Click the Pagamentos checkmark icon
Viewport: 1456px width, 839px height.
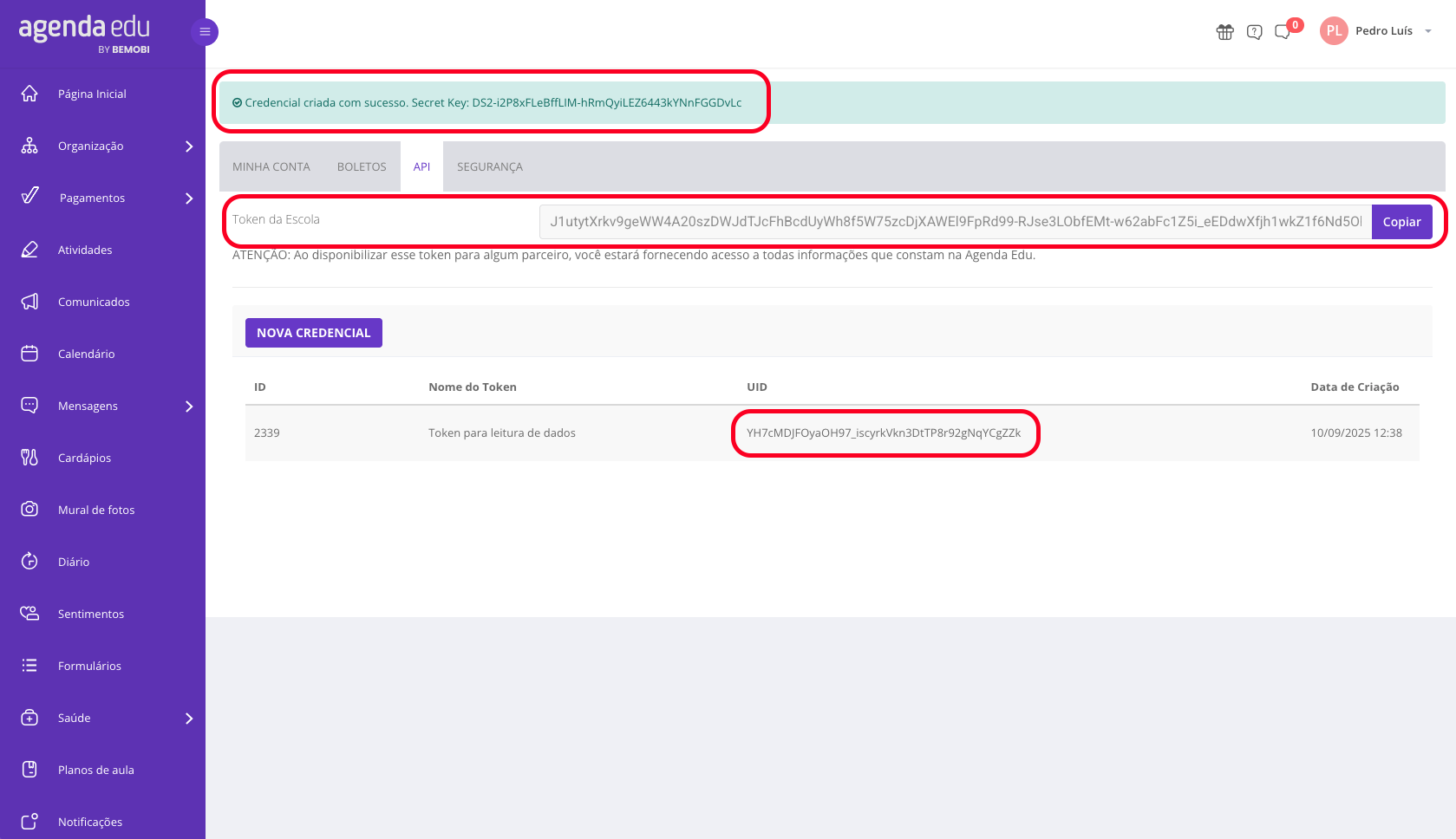(29, 196)
